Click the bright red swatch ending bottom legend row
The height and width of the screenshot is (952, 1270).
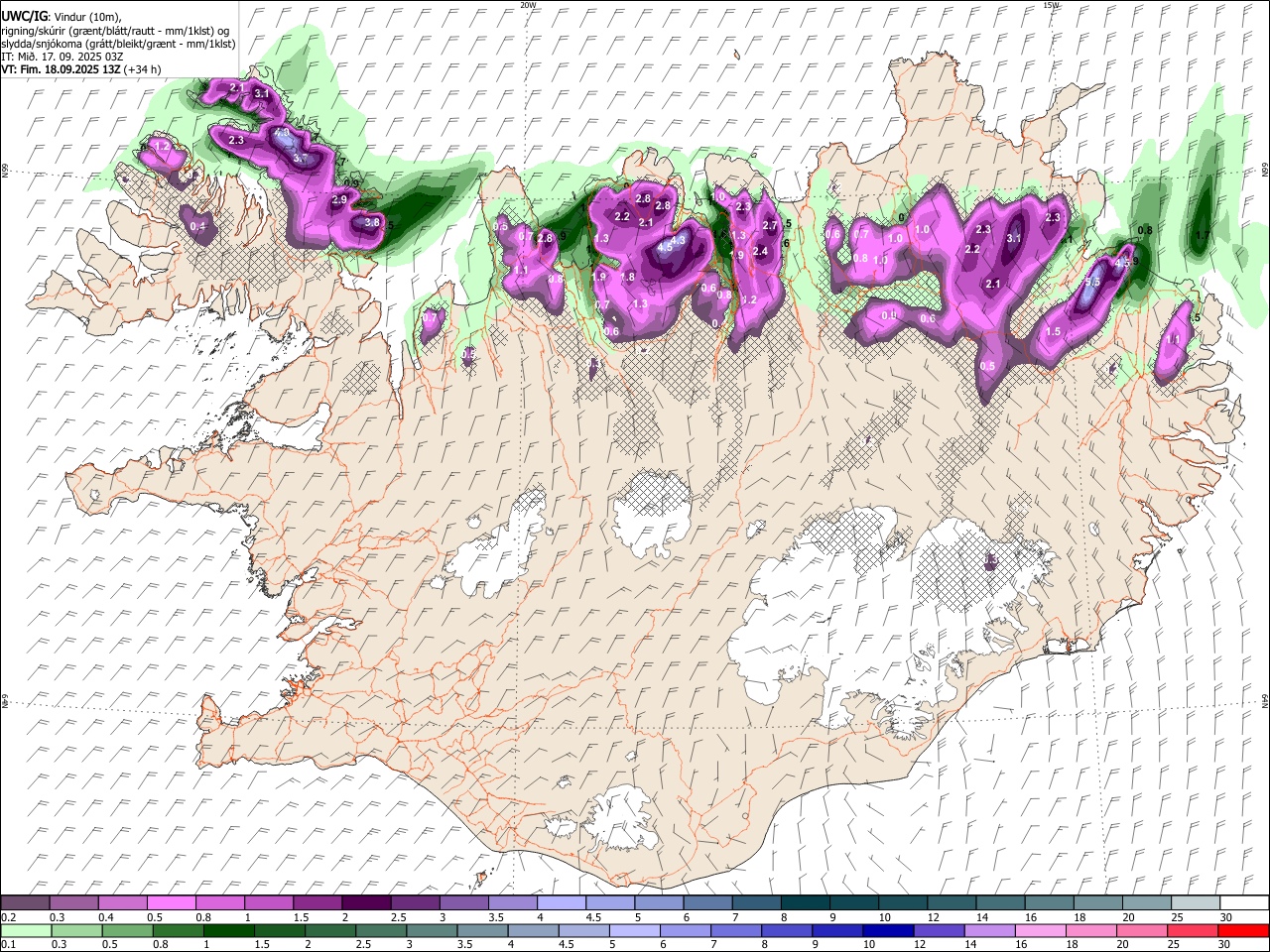point(1243,930)
